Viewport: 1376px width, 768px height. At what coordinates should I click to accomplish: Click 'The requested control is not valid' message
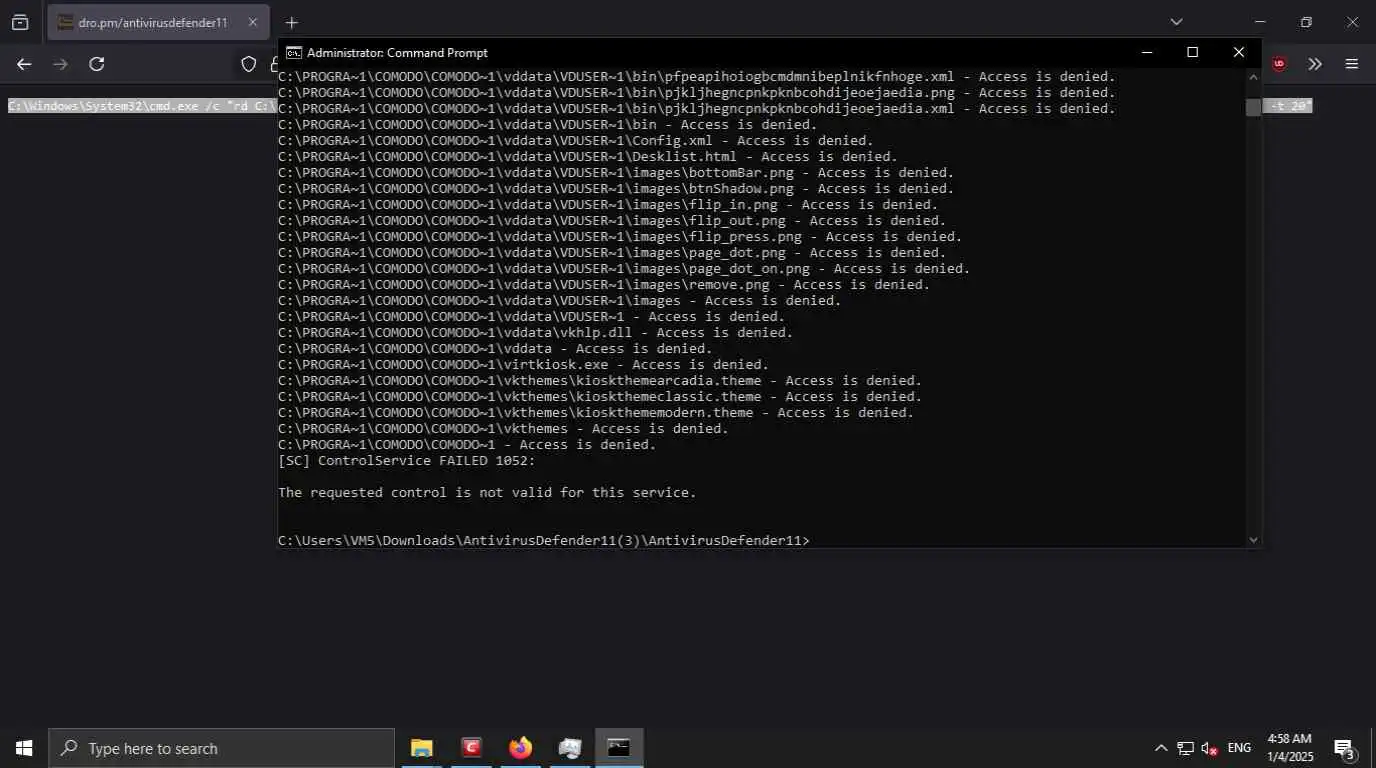[x=487, y=493]
